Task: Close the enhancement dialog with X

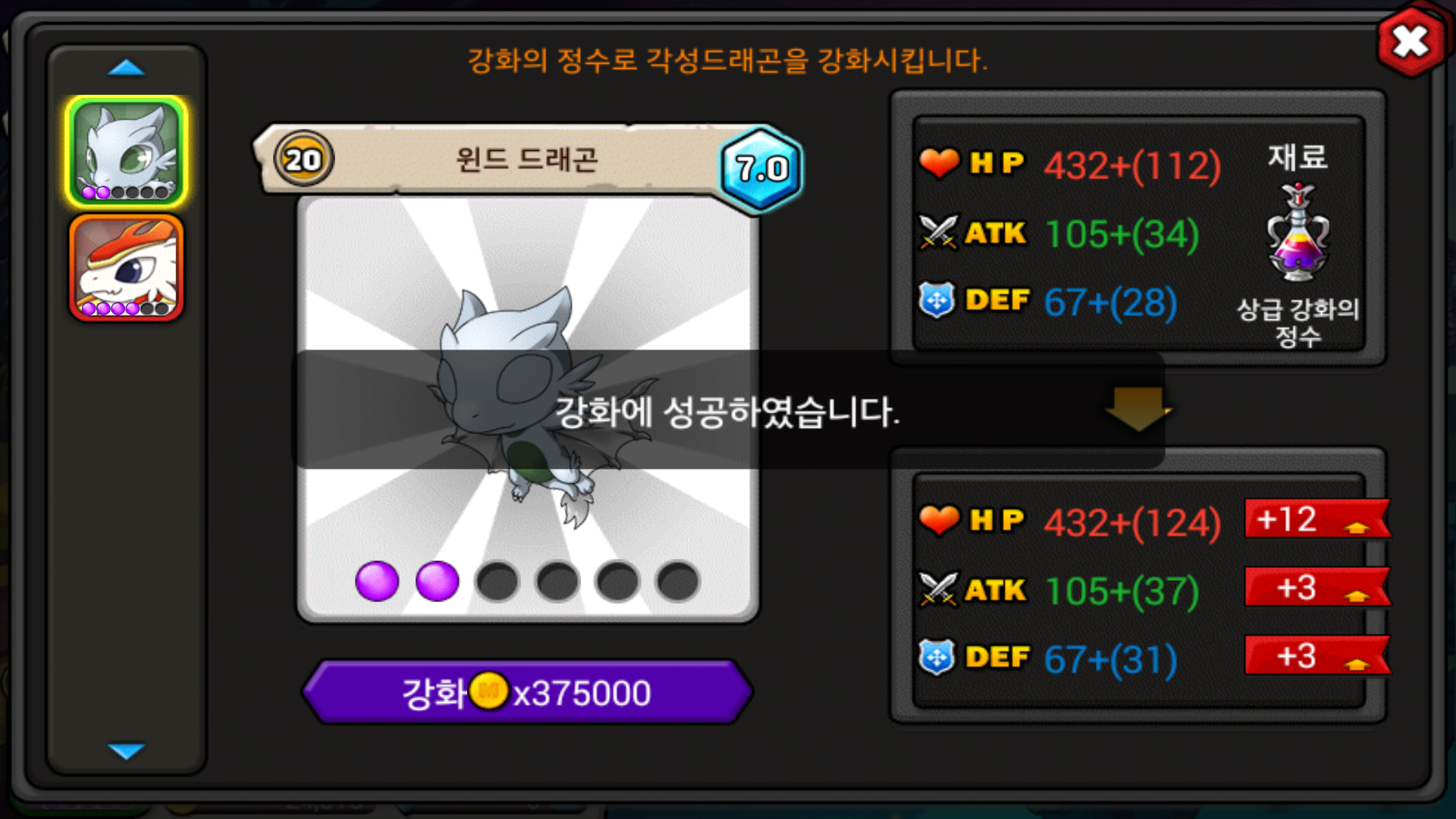Action: coord(1410,42)
